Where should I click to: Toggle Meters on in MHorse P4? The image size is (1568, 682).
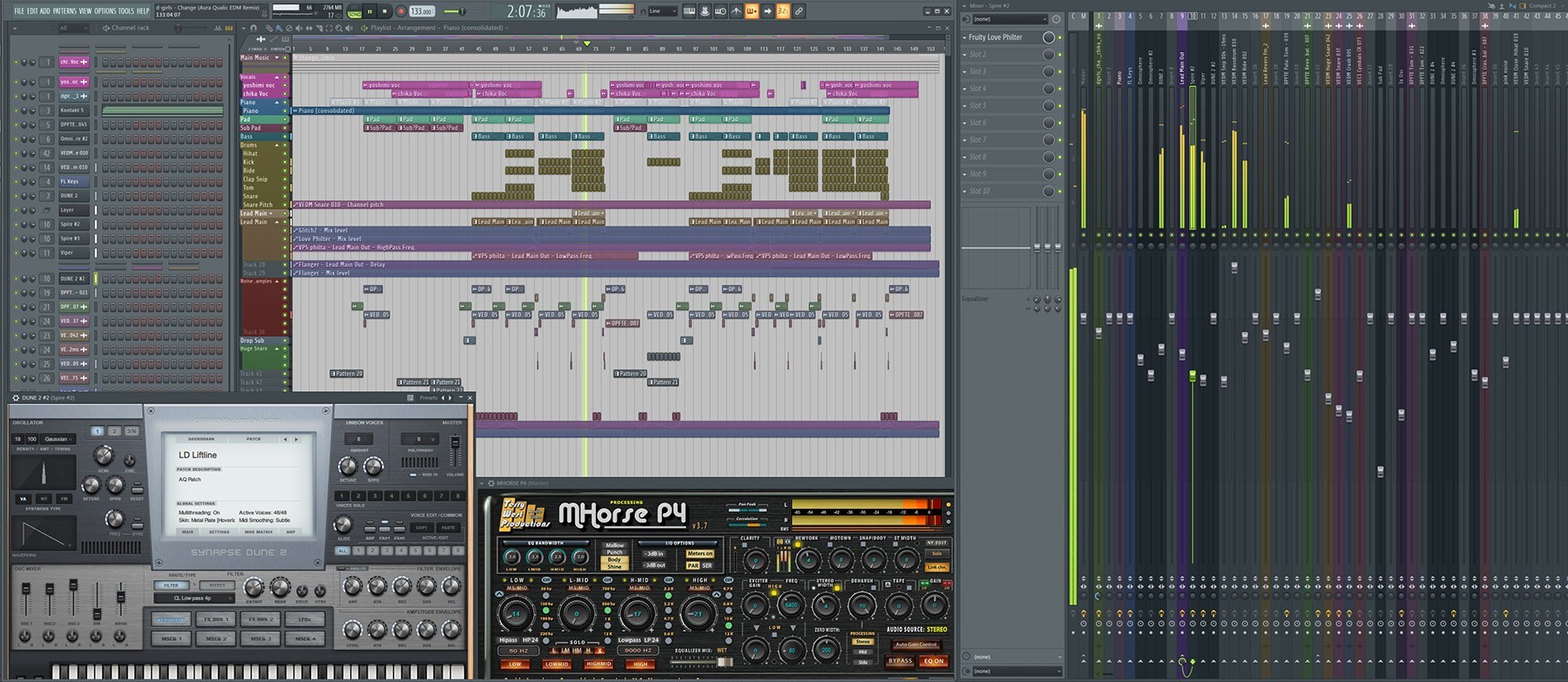pyautogui.click(x=700, y=553)
